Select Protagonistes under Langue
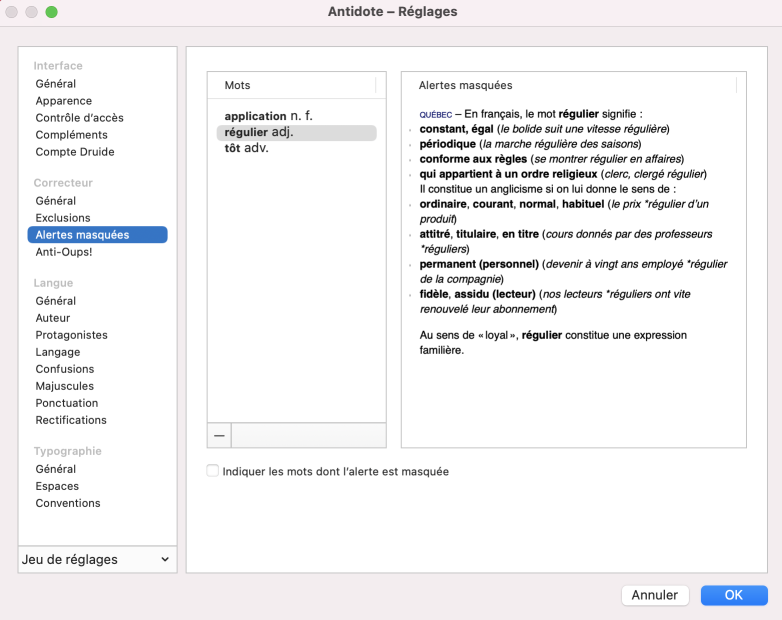The height and width of the screenshot is (620, 782). click(x=71, y=335)
